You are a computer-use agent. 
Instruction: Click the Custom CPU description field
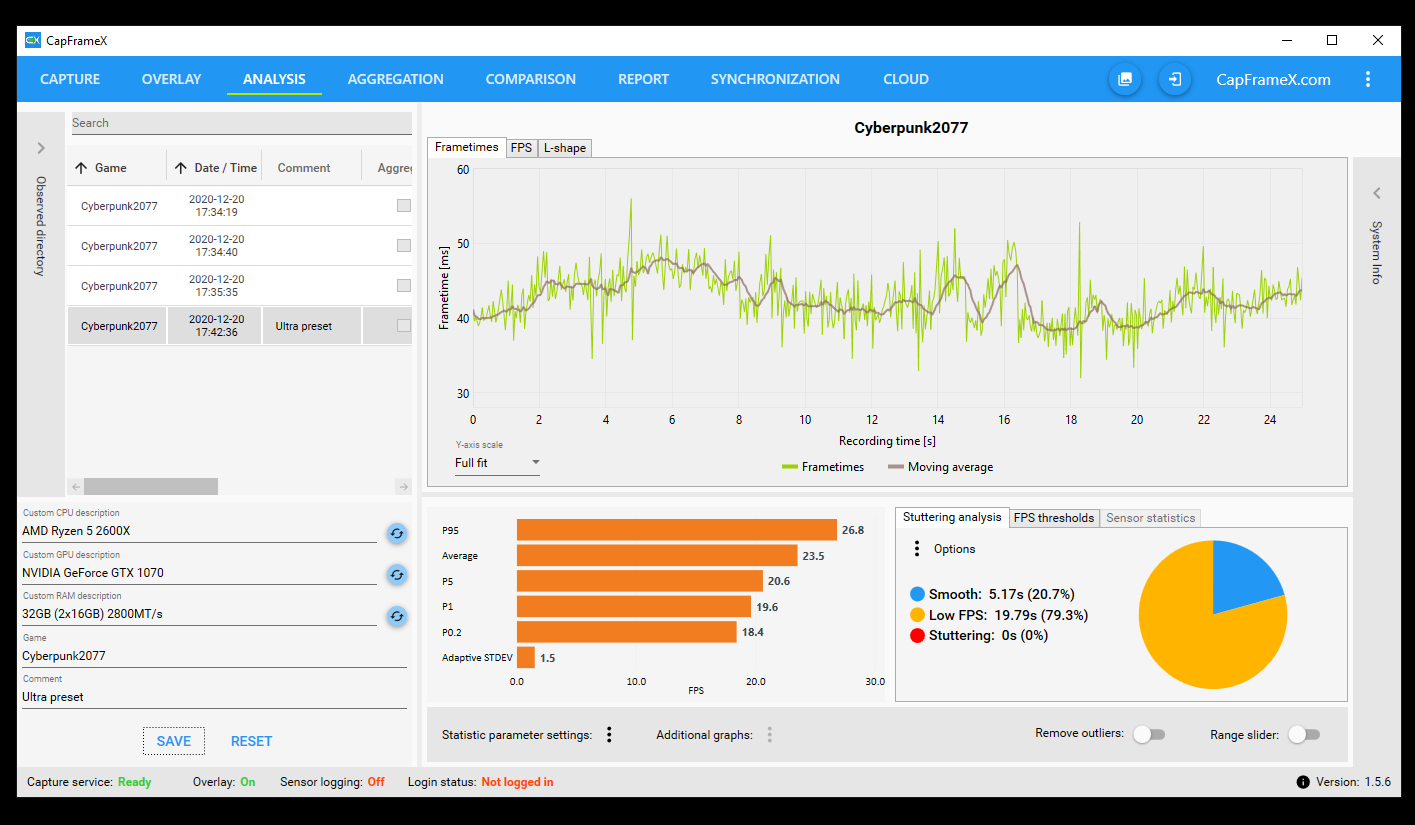[199, 531]
